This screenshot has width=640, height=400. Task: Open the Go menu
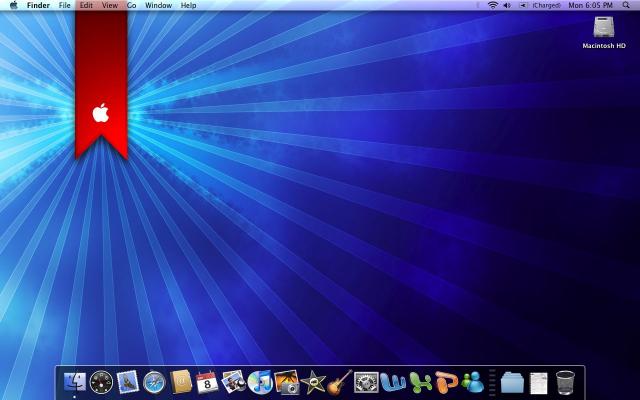click(x=131, y=5)
